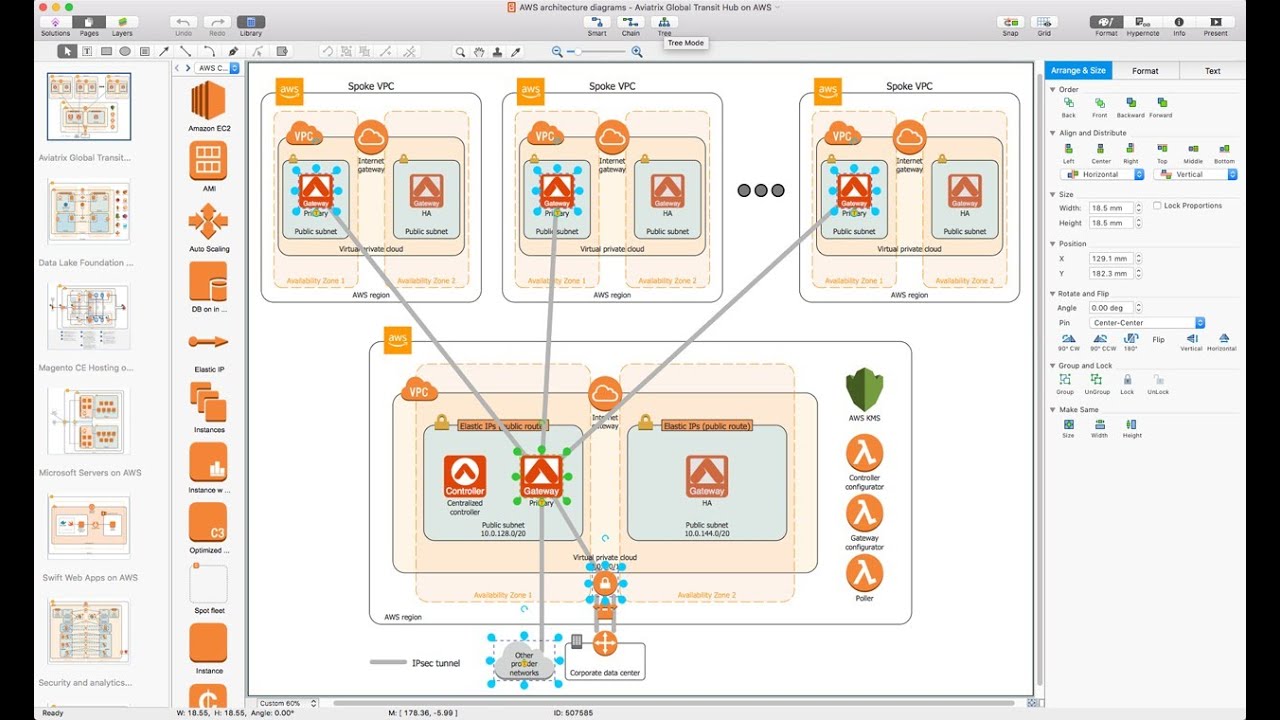Screen dimensions: 1280x720
Task: Click the zoom out magnifier icon
Action: 557,52
